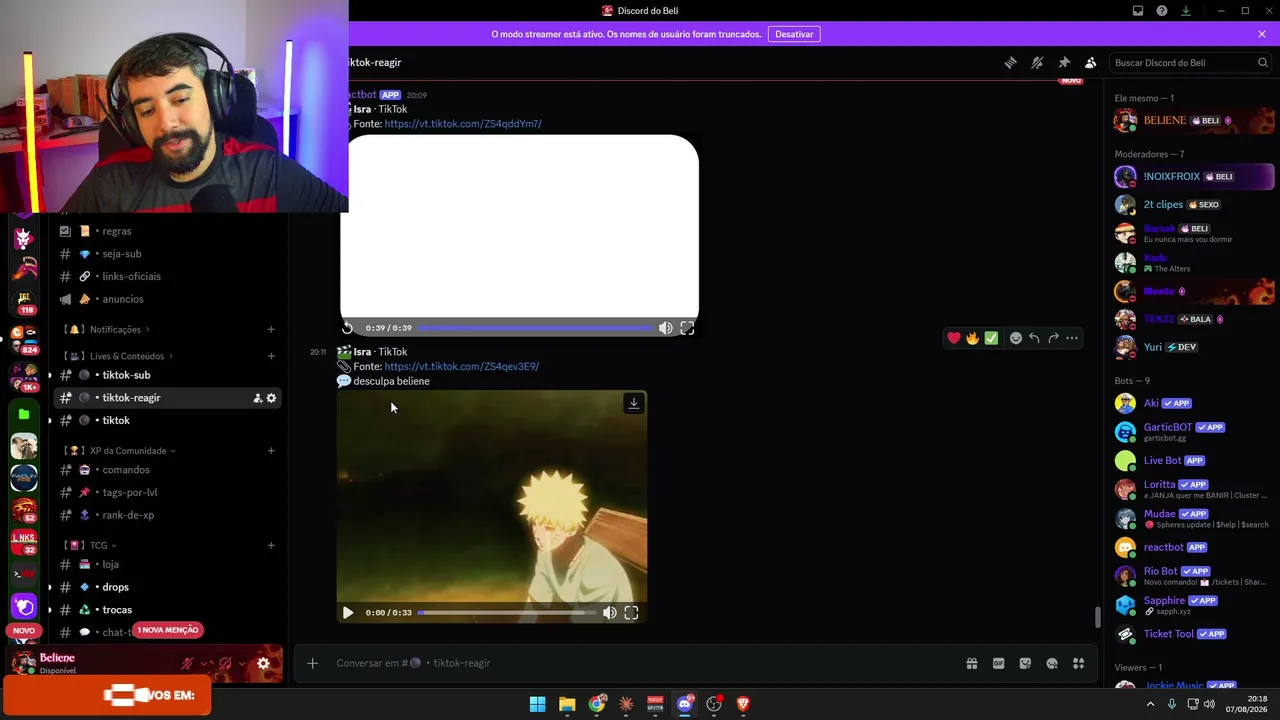
Task: Click the Desativar streamer mode button
Action: click(x=794, y=34)
